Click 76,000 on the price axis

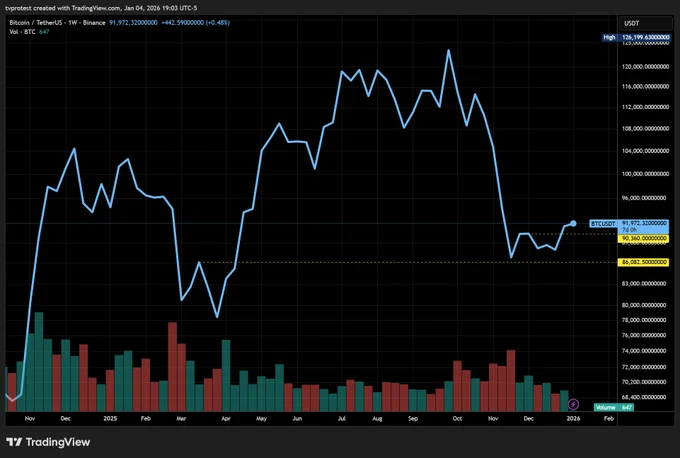click(x=644, y=335)
